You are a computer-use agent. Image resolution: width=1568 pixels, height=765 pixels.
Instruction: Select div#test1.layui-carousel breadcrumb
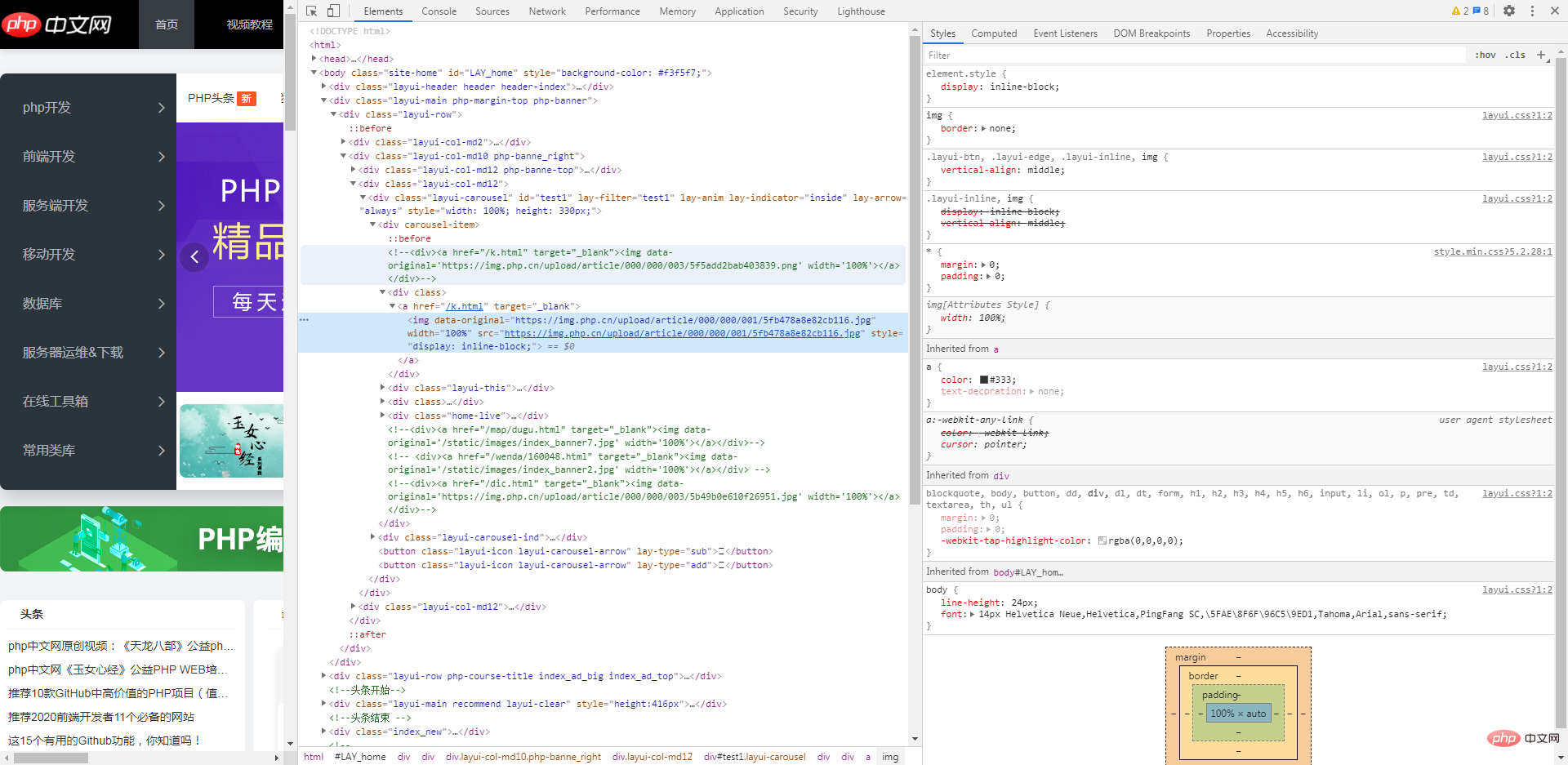tap(755, 757)
